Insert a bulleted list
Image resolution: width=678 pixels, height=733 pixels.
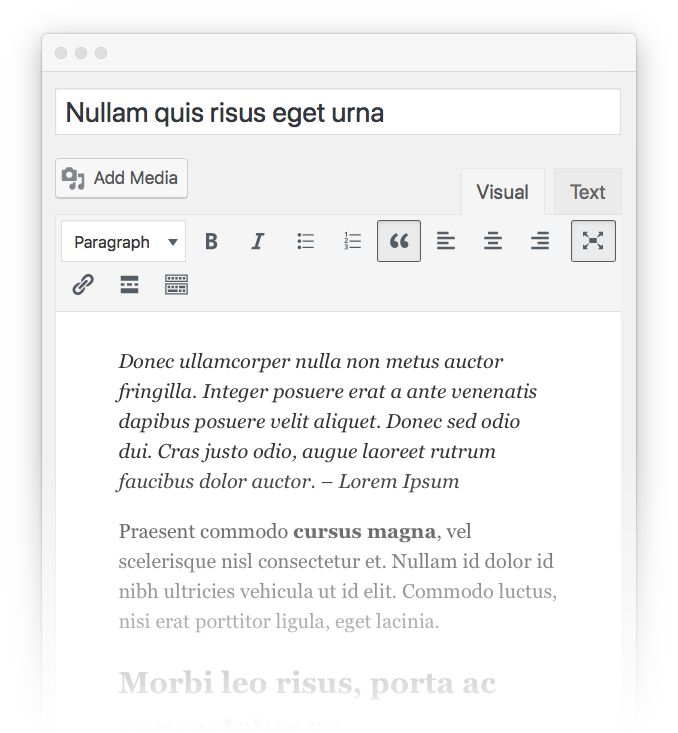tap(305, 241)
